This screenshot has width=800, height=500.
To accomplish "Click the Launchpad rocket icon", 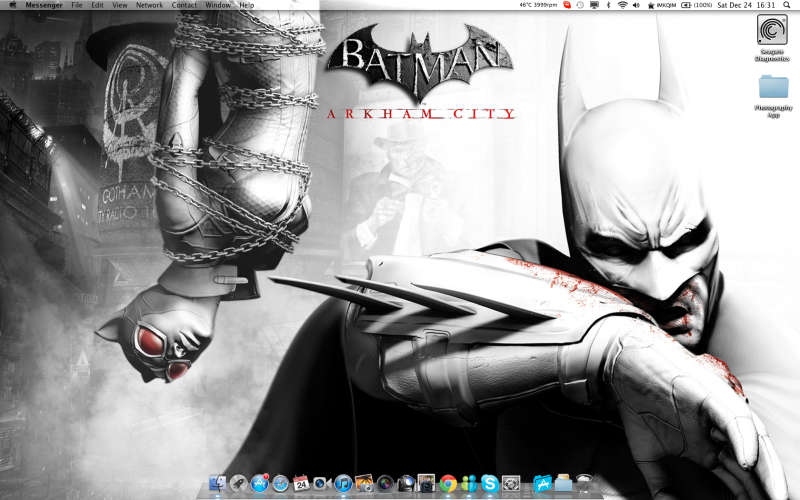I will [x=238, y=483].
